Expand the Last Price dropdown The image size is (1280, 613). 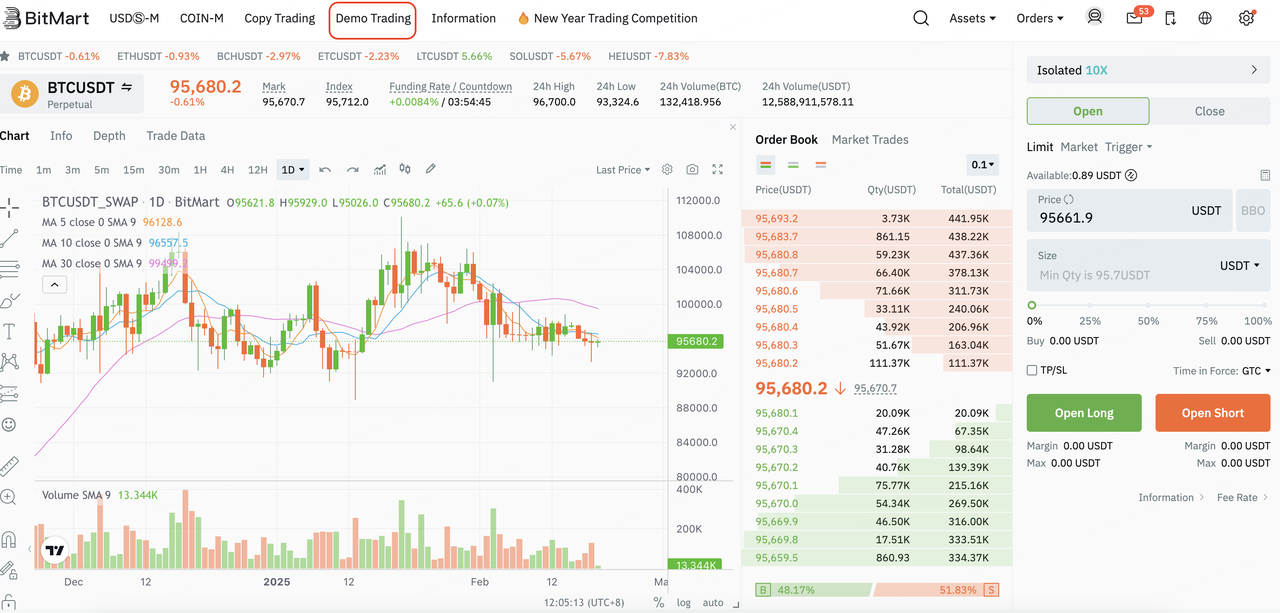tap(622, 170)
